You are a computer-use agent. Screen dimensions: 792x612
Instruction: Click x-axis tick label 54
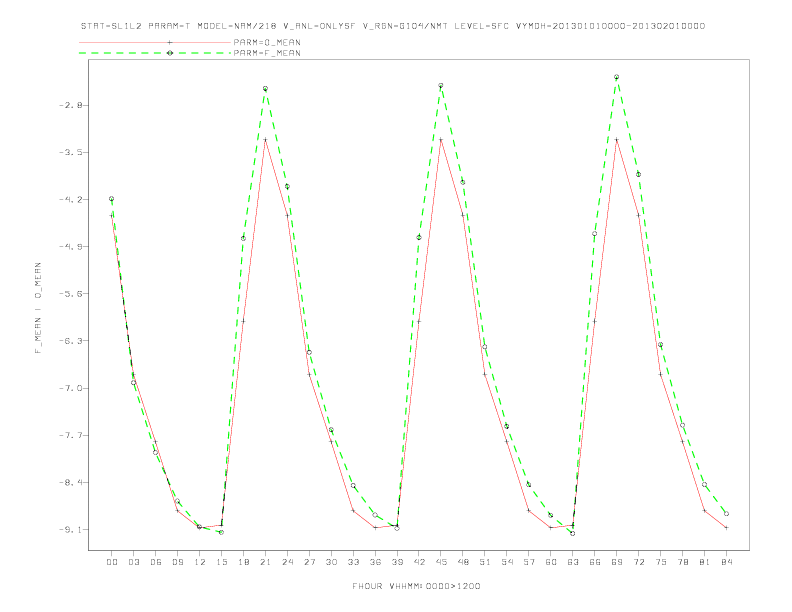click(x=507, y=562)
